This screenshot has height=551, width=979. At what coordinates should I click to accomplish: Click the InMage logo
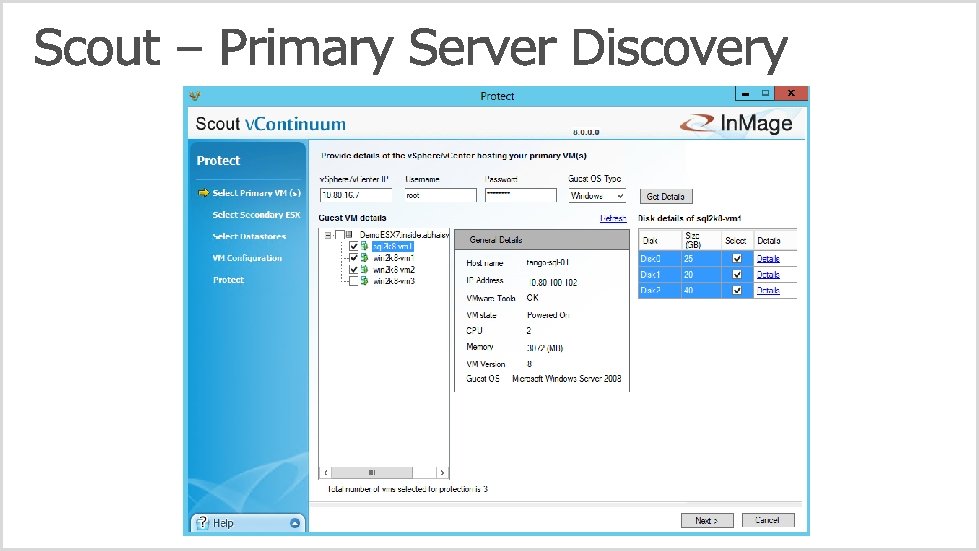tap(736, 124)
